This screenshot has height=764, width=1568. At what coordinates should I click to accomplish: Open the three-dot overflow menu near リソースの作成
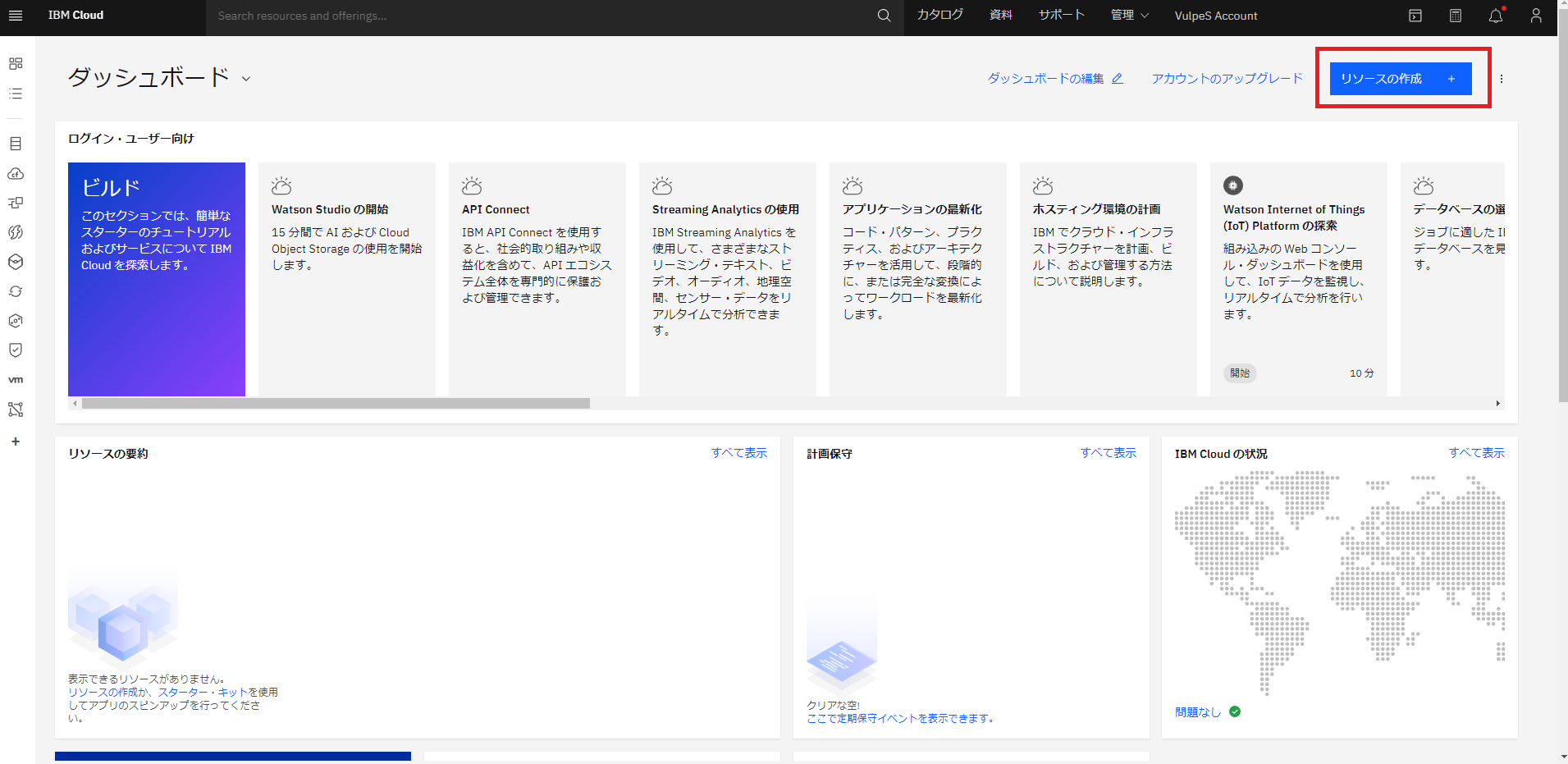[x=1502, y=79]
